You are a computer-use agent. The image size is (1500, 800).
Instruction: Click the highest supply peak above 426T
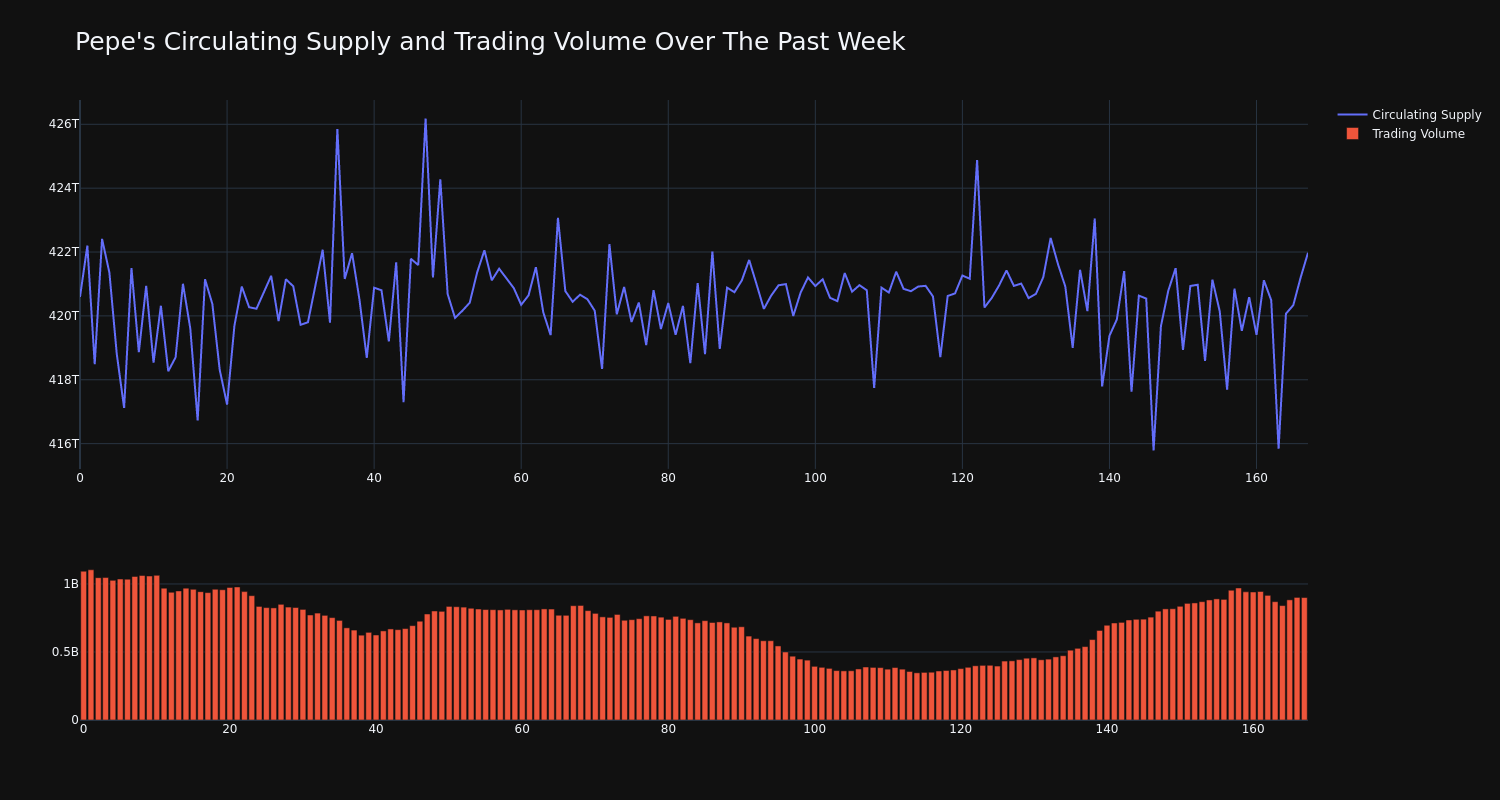click(x=425, y=120)
